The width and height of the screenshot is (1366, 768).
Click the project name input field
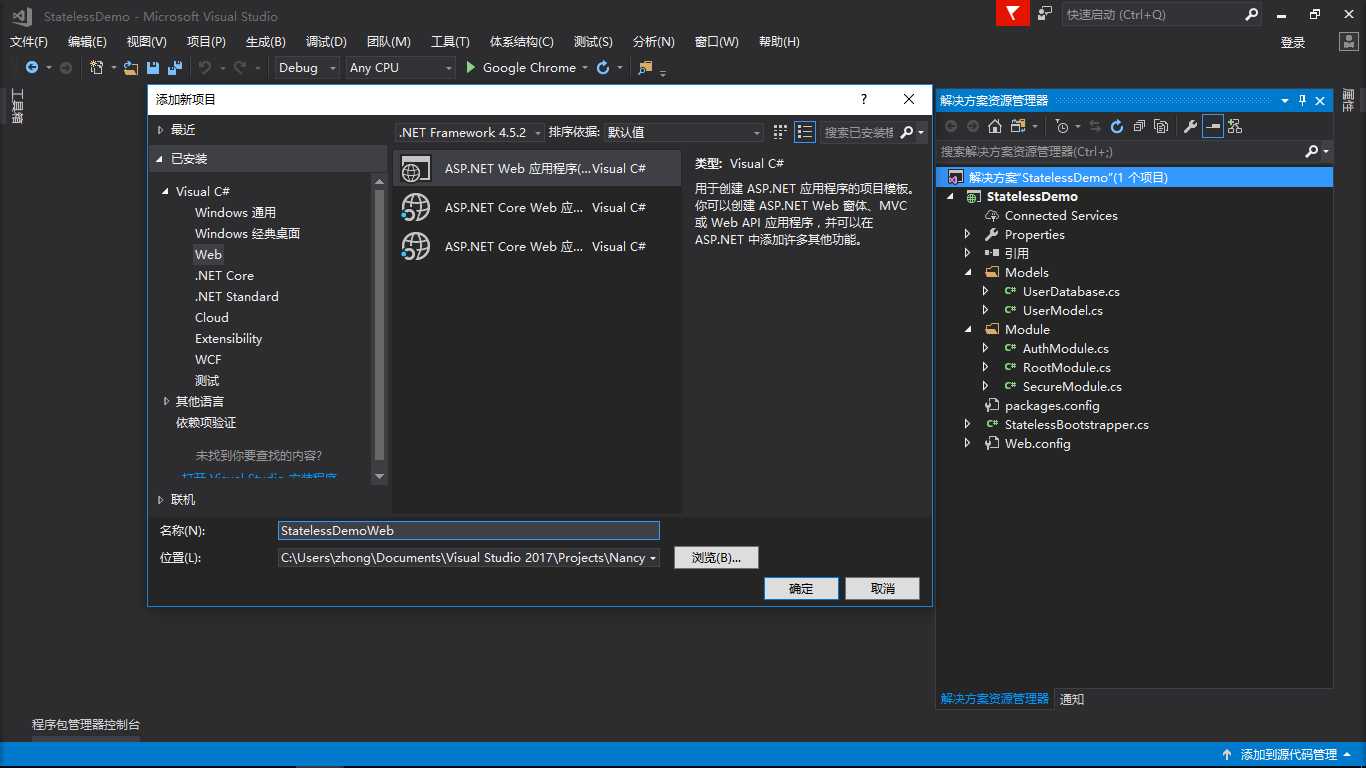point(469,531)
